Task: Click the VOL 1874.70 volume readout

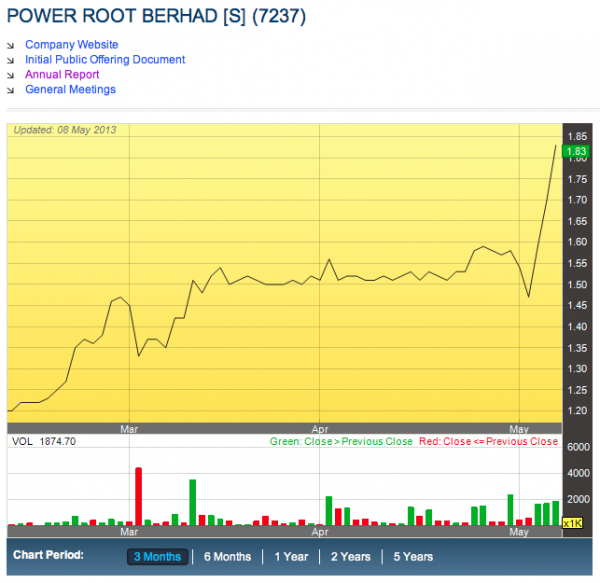Action: pyautogui.click(x=44, y=441)
